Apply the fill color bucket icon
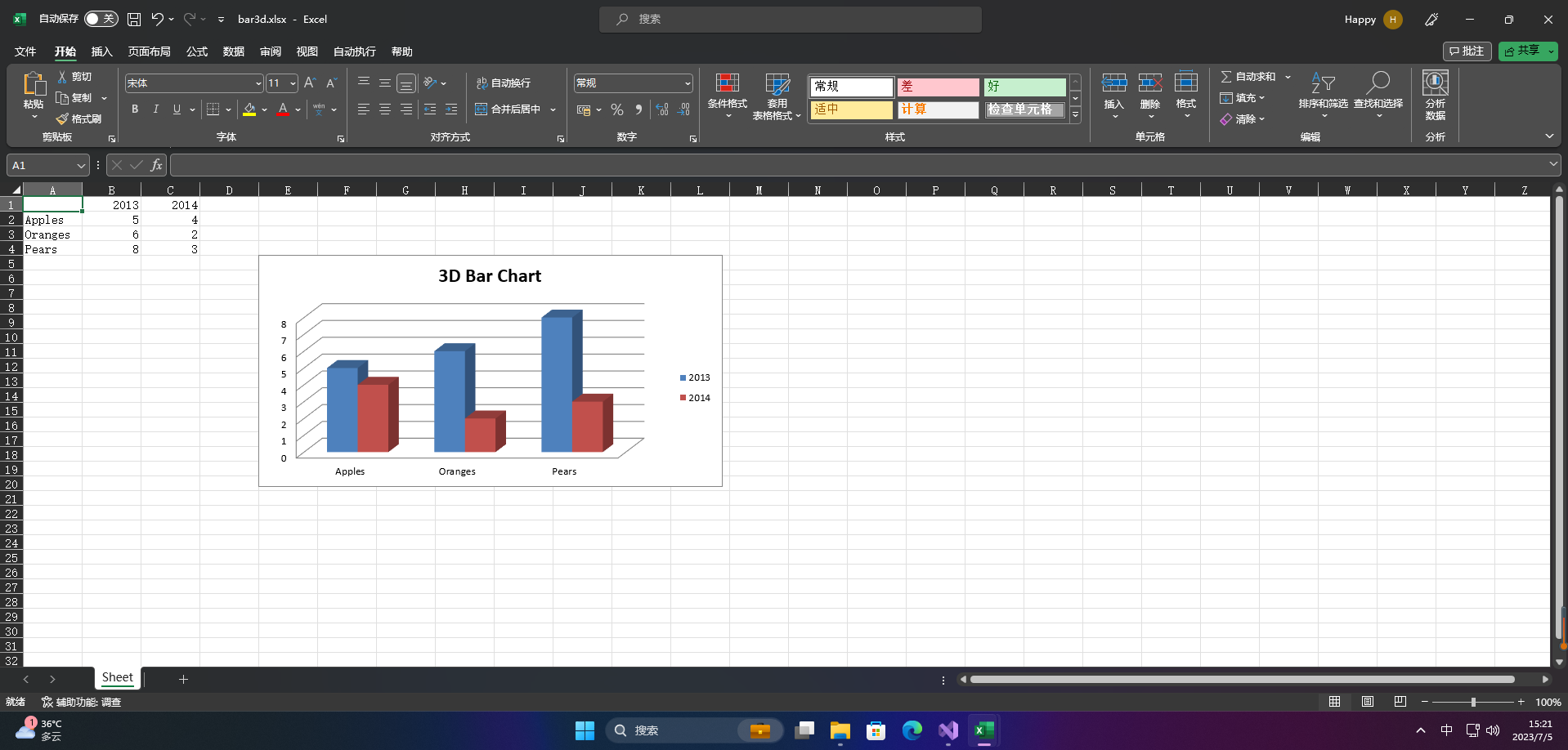 (x=249, y=109)
